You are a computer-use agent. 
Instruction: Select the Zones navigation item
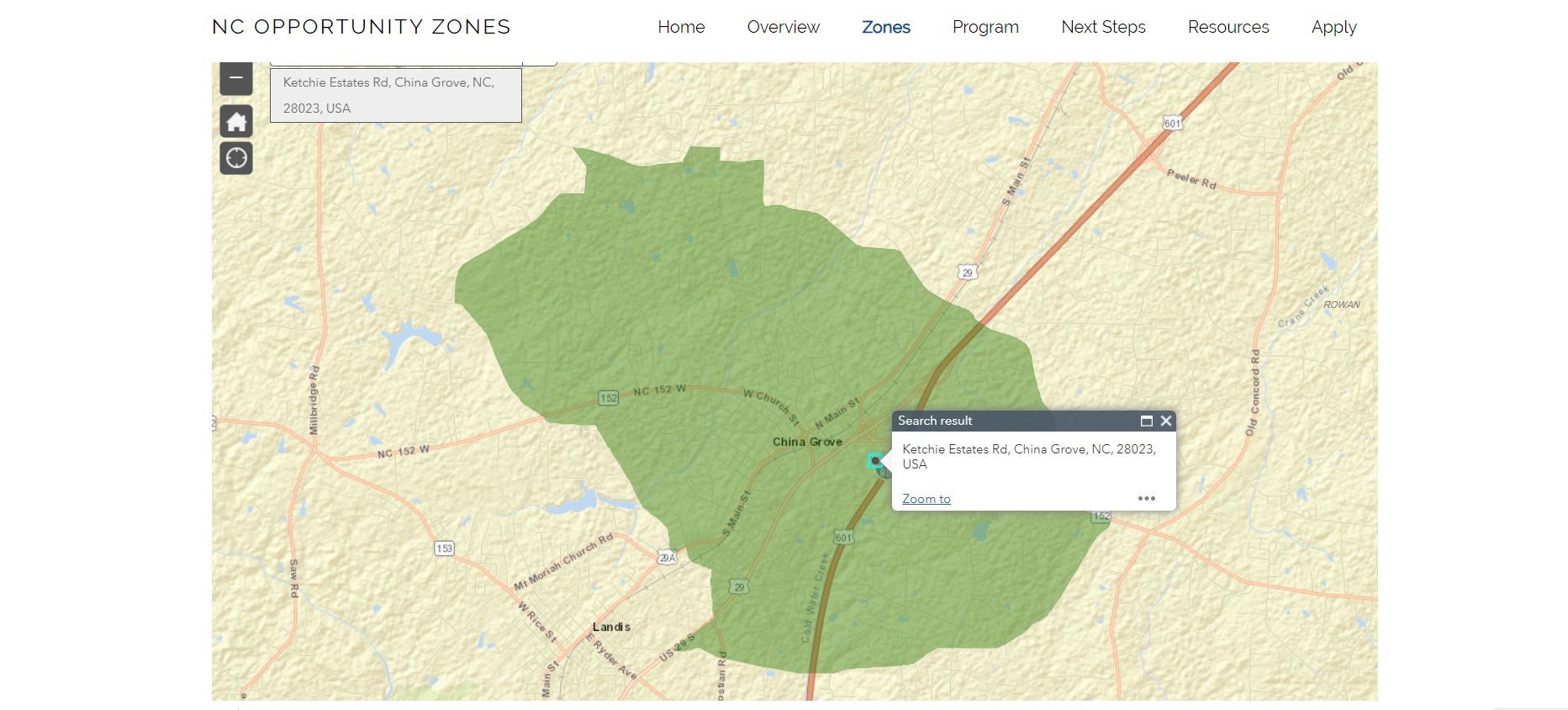(885, 27)
